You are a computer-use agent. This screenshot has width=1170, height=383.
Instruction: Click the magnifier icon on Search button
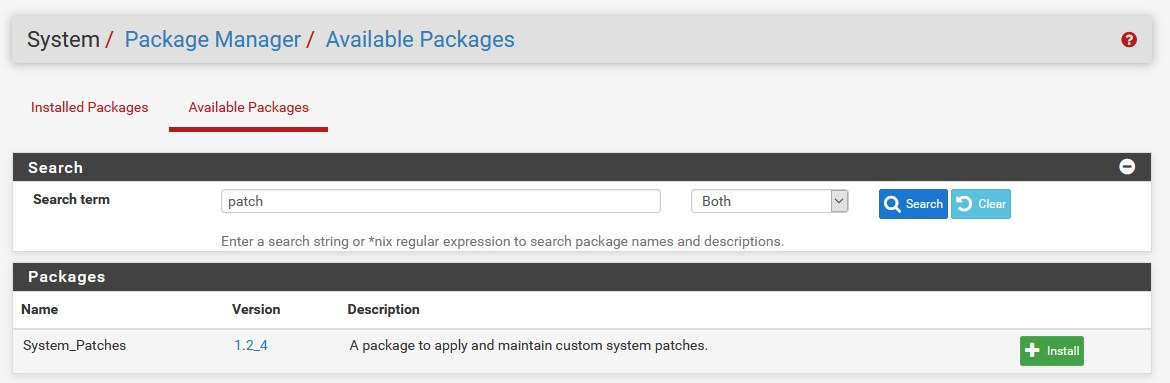(892, 204)
